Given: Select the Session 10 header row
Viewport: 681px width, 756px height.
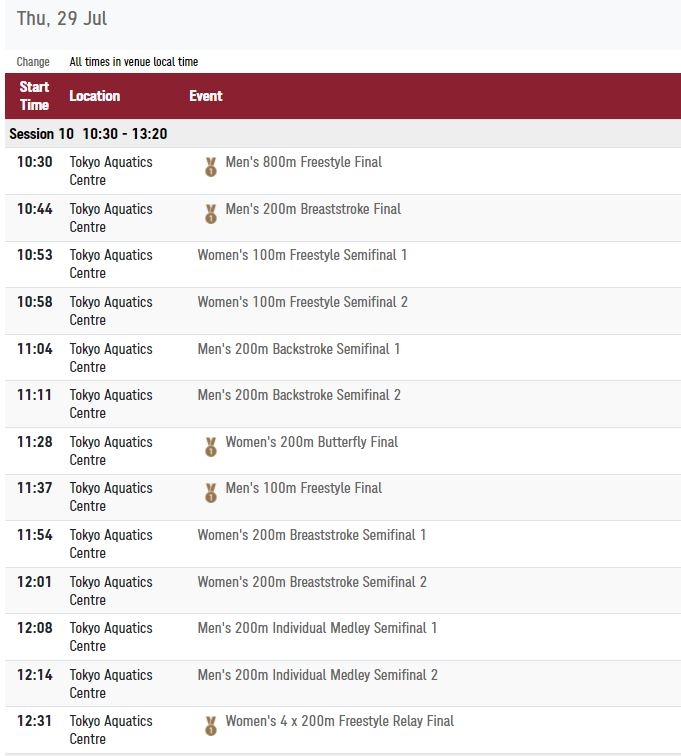Looking at the screenshot, I should tap(343, 134).
